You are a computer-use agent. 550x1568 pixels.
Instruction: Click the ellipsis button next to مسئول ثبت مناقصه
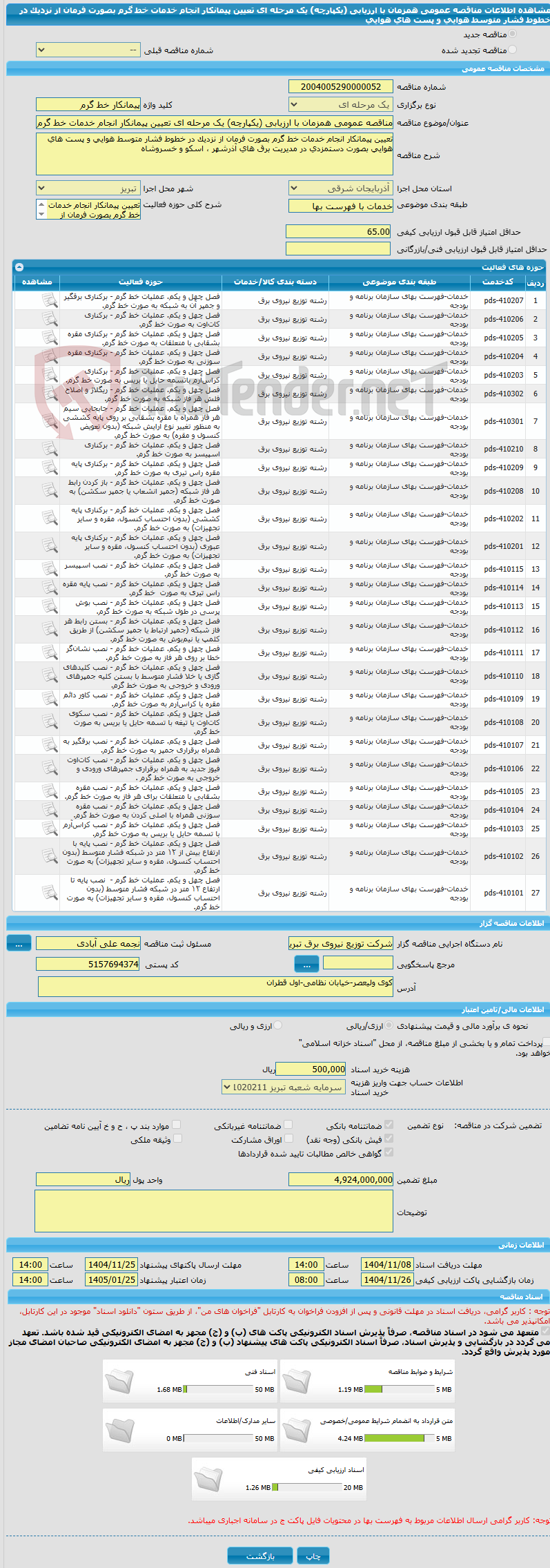pos(19,942)
